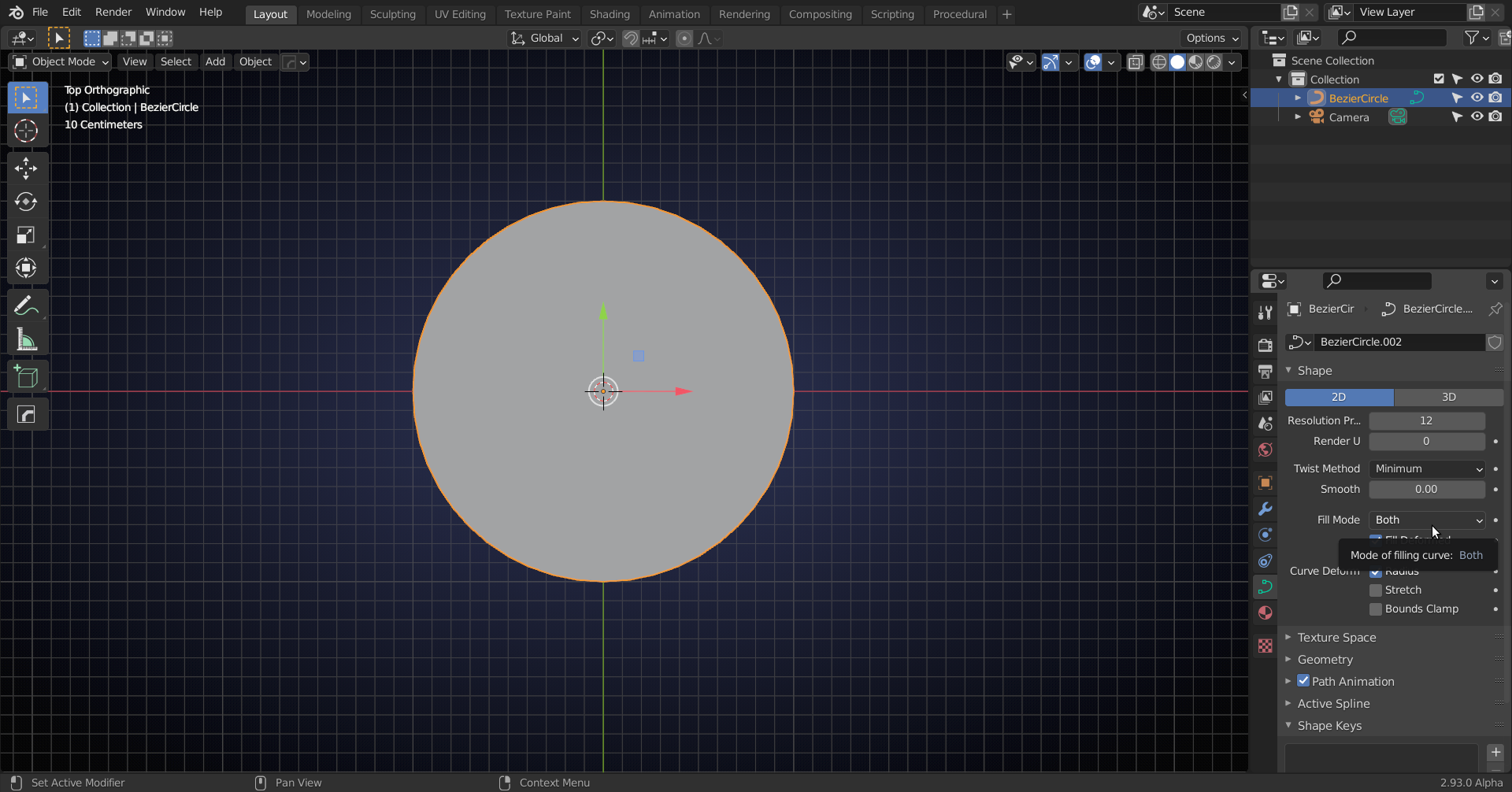Screen dimensions: 1512x792
Task: Enable the Bounds Clamp checkbox
Action: coord(1376,609)
